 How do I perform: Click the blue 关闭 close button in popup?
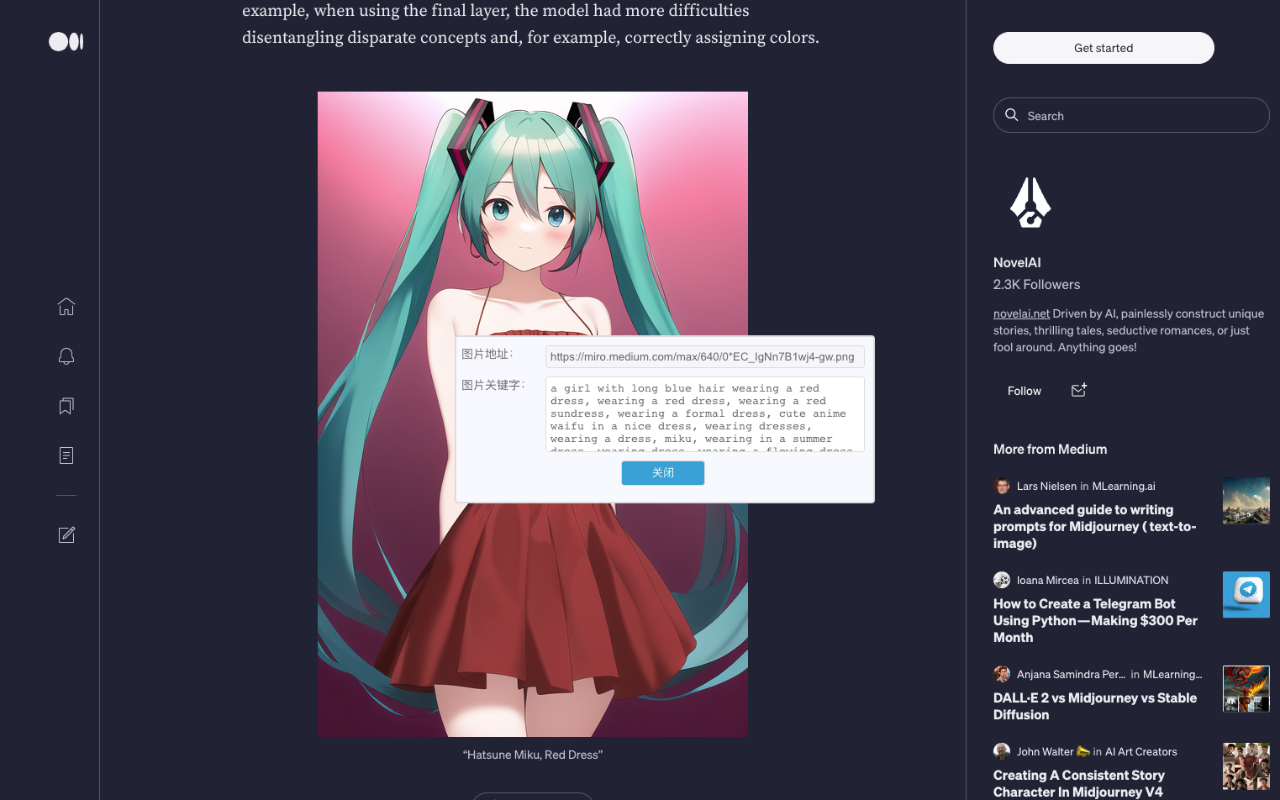(663, 473)
